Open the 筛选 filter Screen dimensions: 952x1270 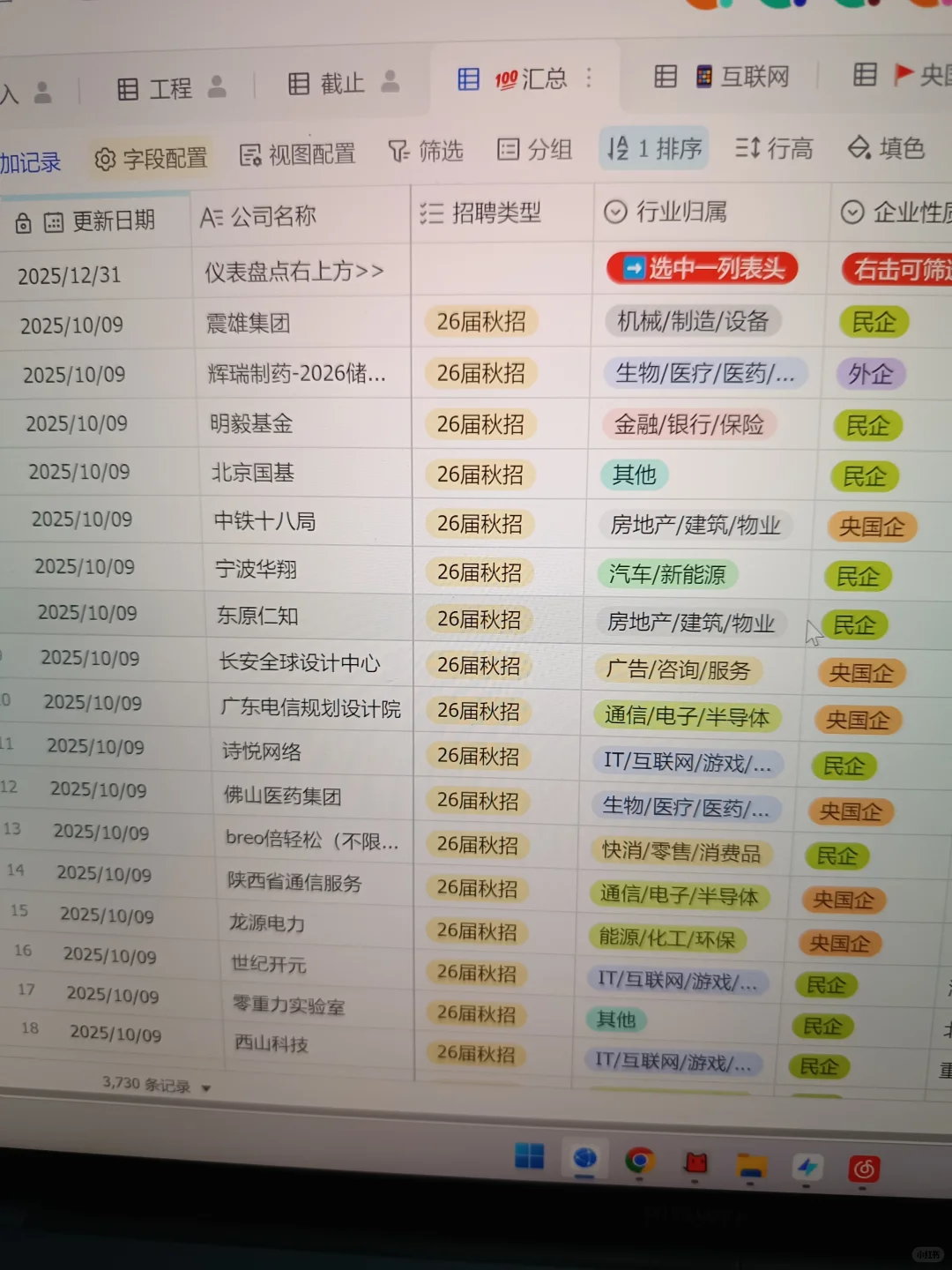click(x=426, y=151)
